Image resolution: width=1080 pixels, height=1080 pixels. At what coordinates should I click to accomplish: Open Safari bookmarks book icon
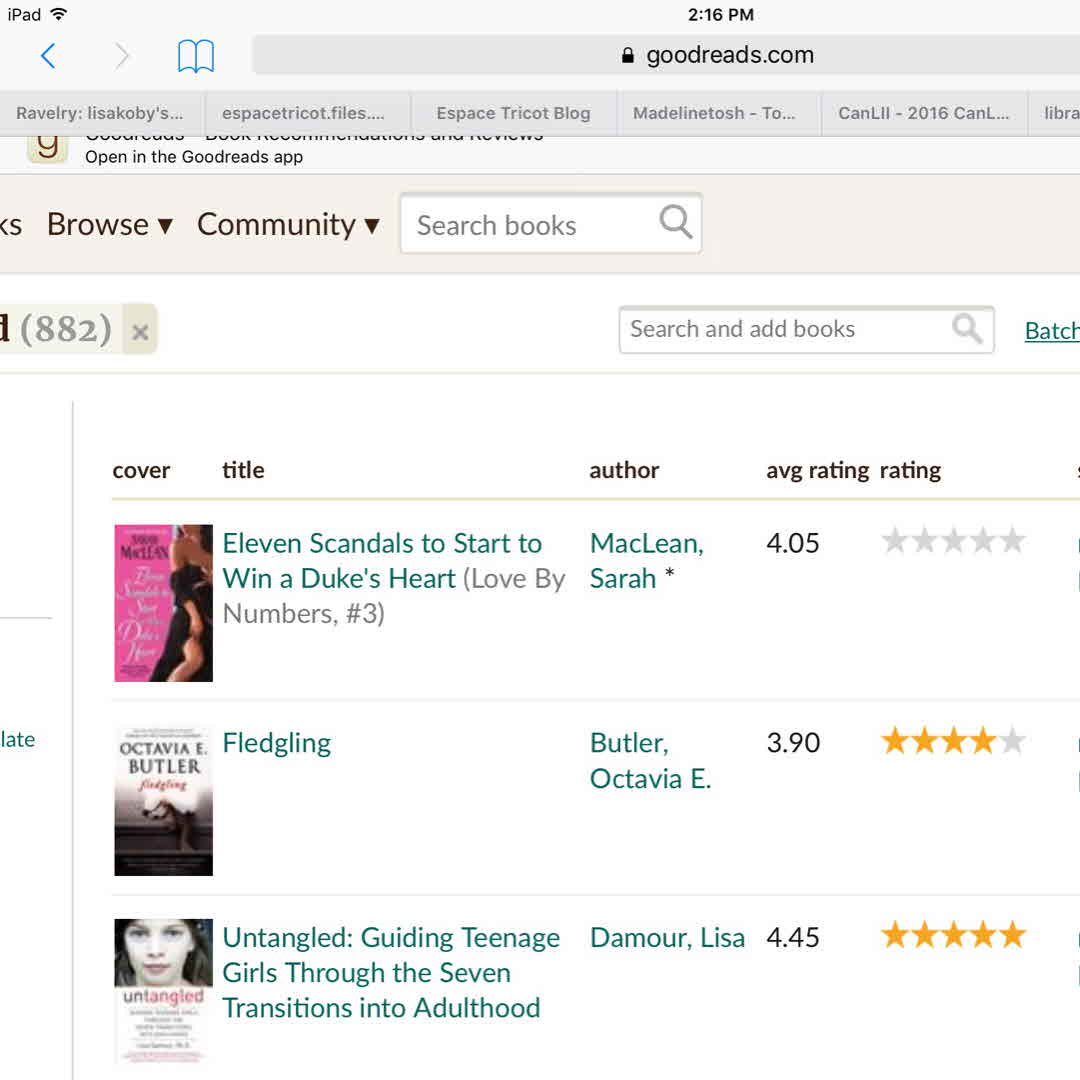pyautogui.click(x=195, y=56)
